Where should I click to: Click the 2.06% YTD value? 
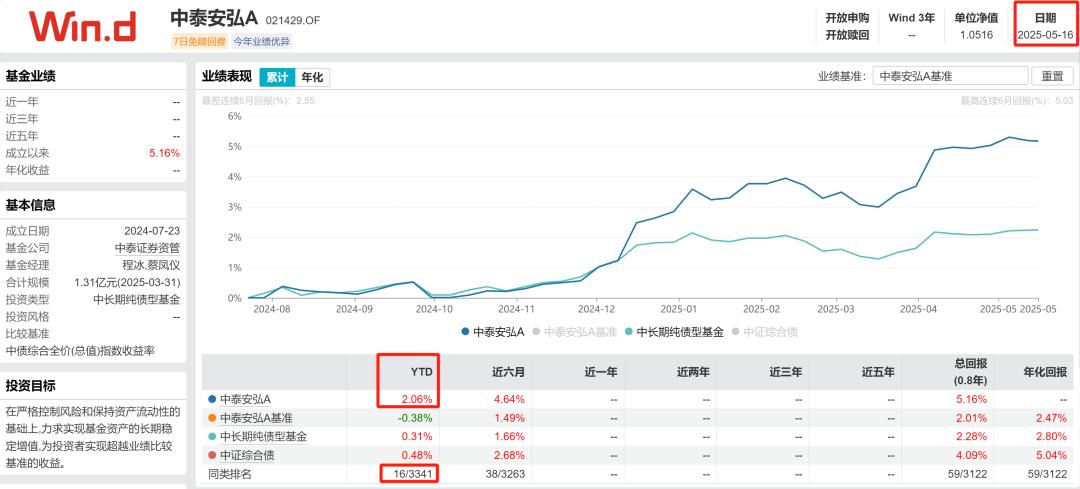(417, 399)
